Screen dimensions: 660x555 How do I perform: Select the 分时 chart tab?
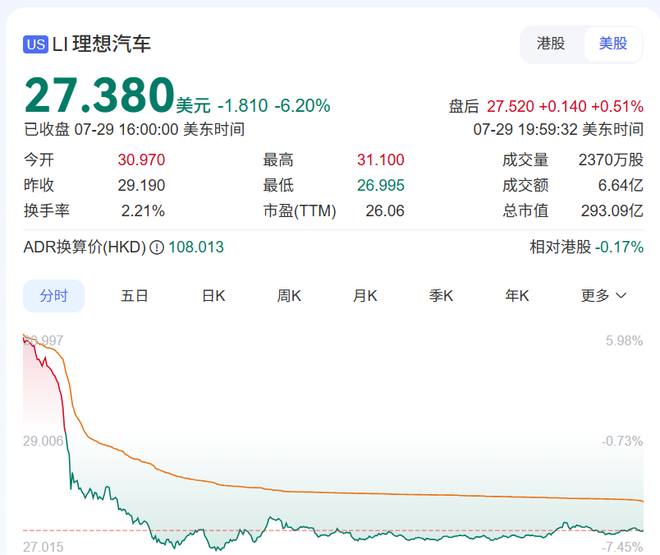pos(54,296)
